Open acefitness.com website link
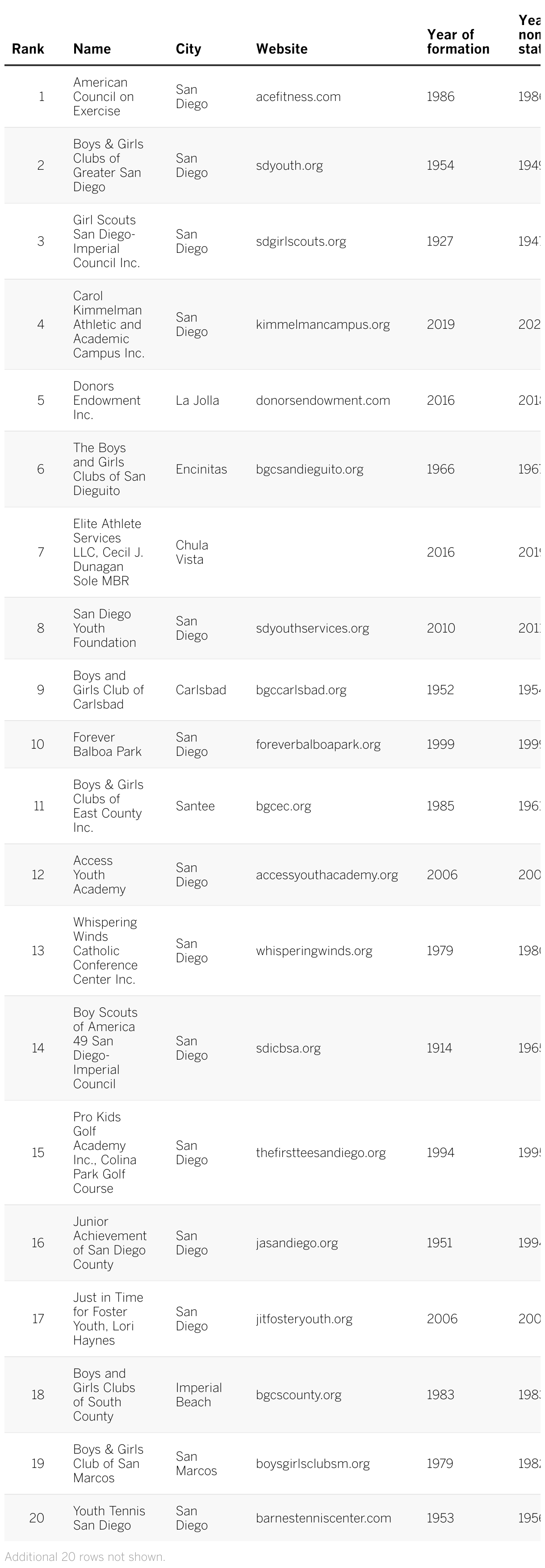 click(x=298, y=97)
